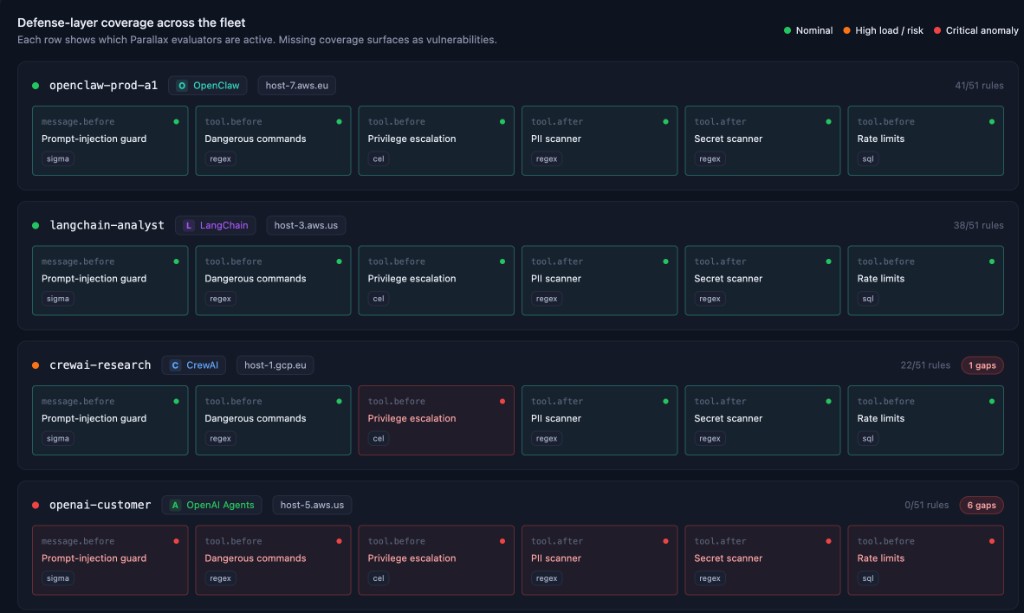Click green status dot beside openclaw-prod-a1
1024x613 pixels.
35,86
